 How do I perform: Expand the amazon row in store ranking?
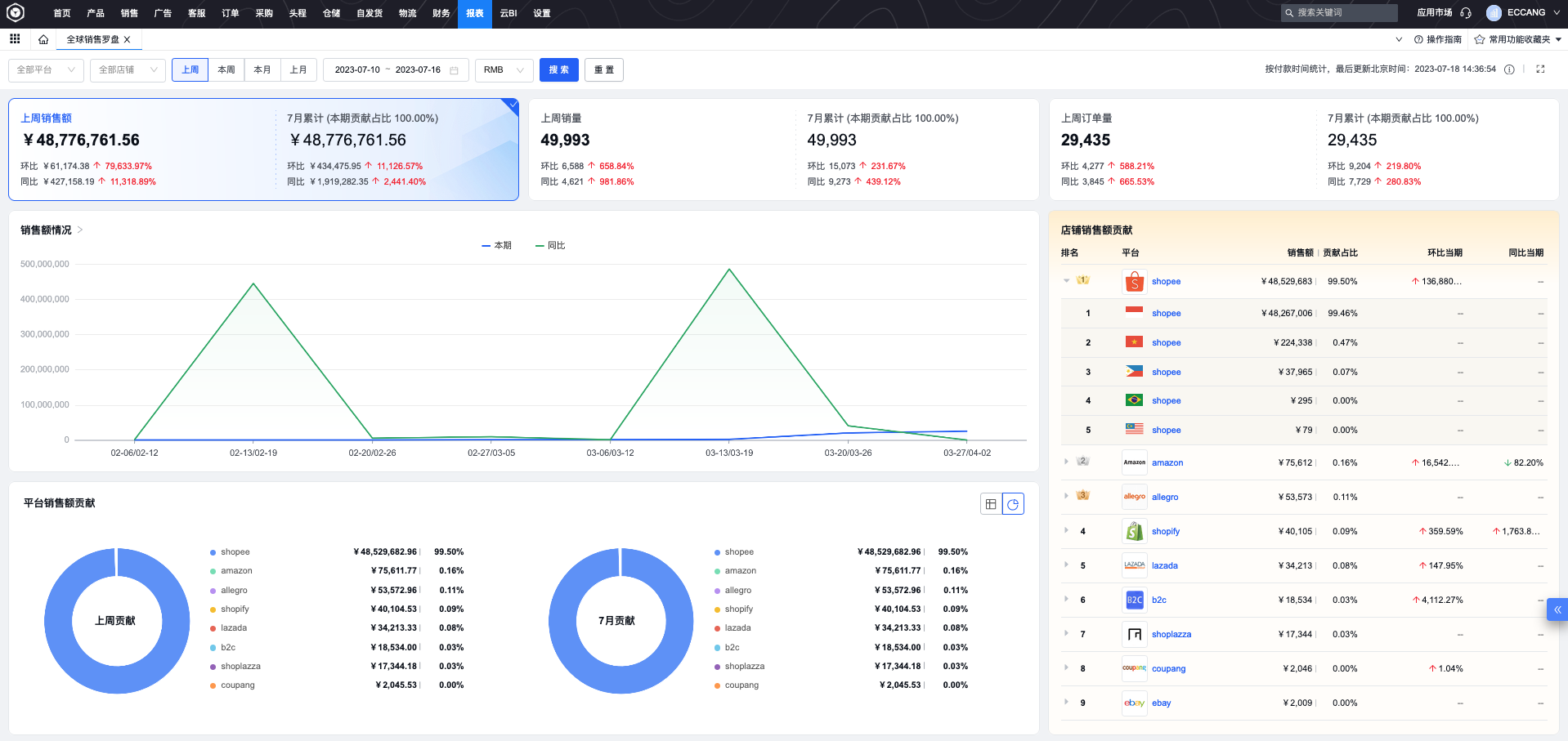[x=1066, y=462]
